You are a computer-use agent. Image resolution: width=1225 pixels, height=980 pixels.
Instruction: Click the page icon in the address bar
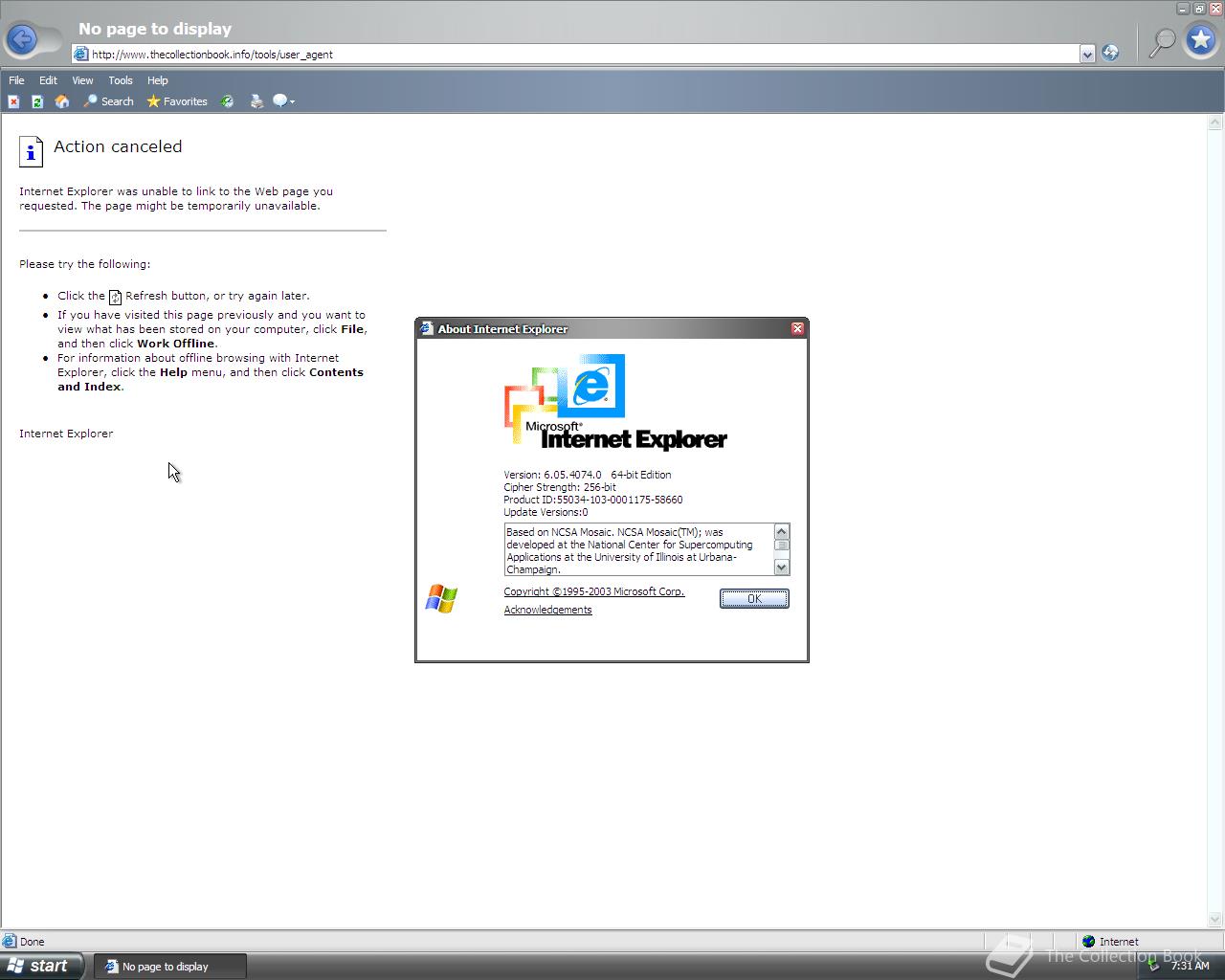tap(82, 55)
